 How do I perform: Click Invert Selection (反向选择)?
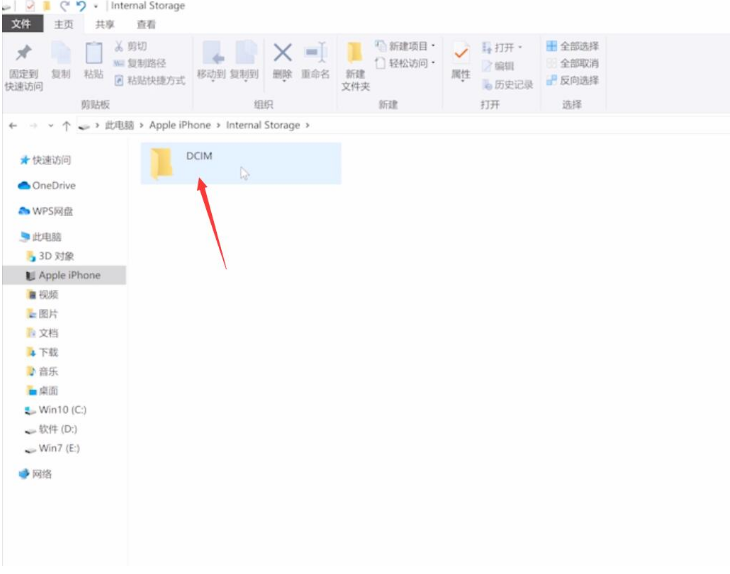(x=572, y=80)
